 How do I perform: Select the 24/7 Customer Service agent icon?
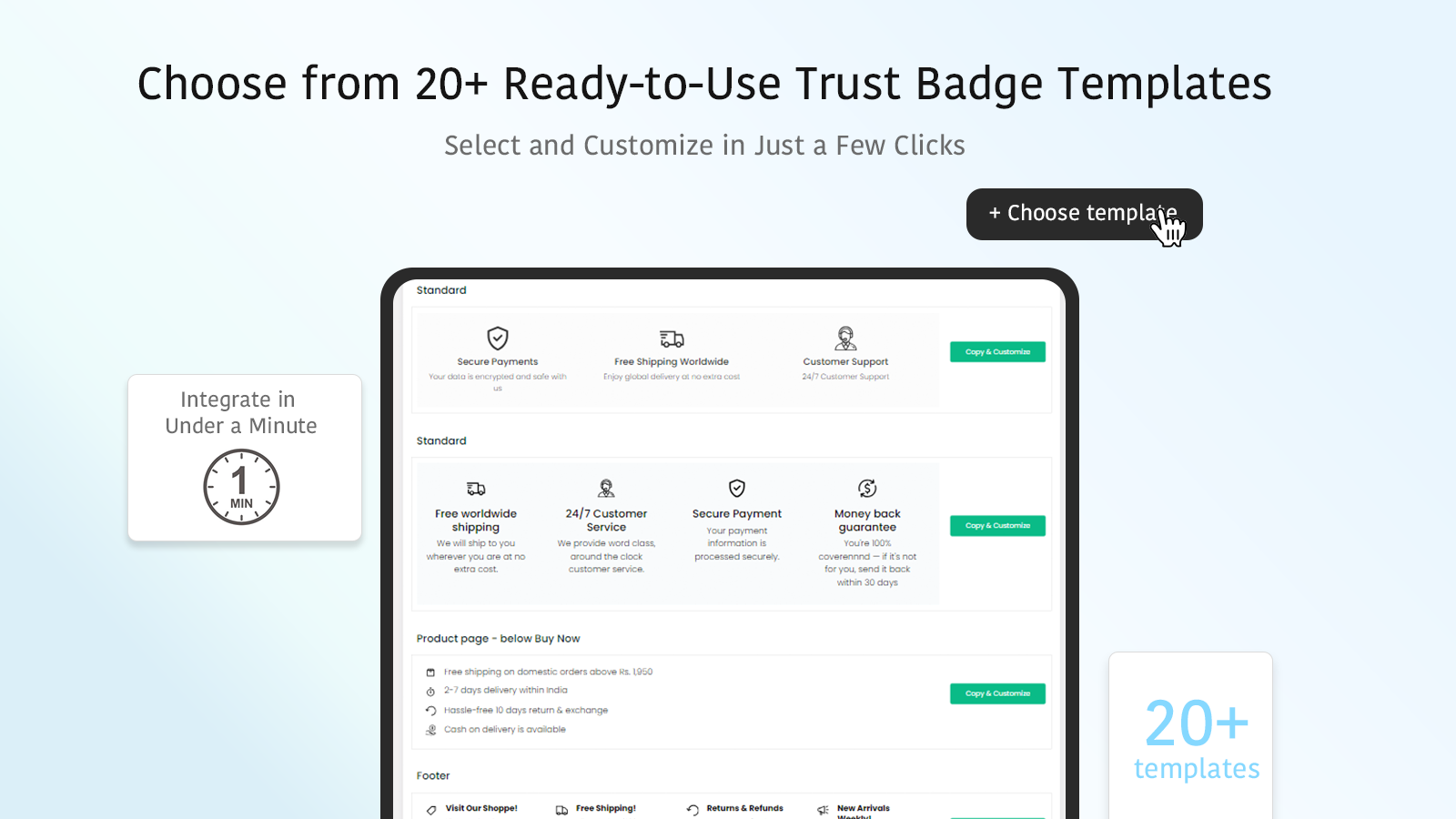606,488
